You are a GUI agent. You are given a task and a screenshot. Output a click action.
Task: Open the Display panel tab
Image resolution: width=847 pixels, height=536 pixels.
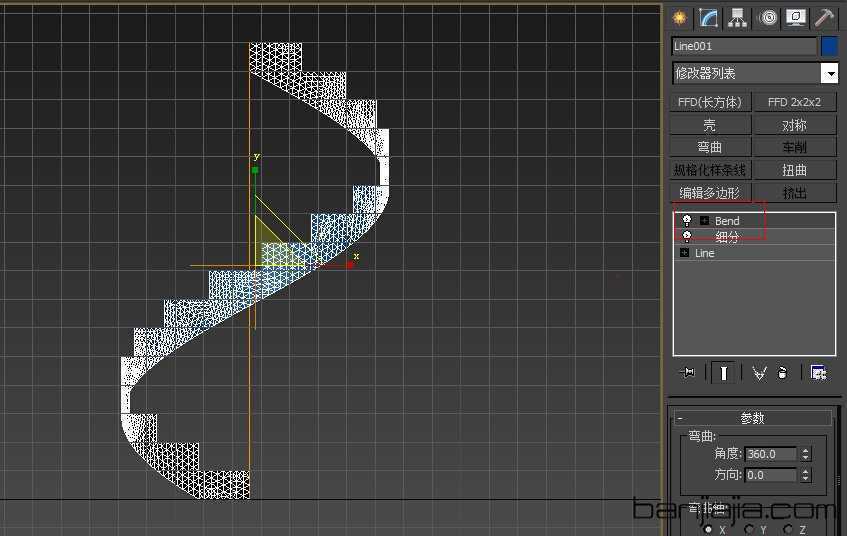(795, 18)
